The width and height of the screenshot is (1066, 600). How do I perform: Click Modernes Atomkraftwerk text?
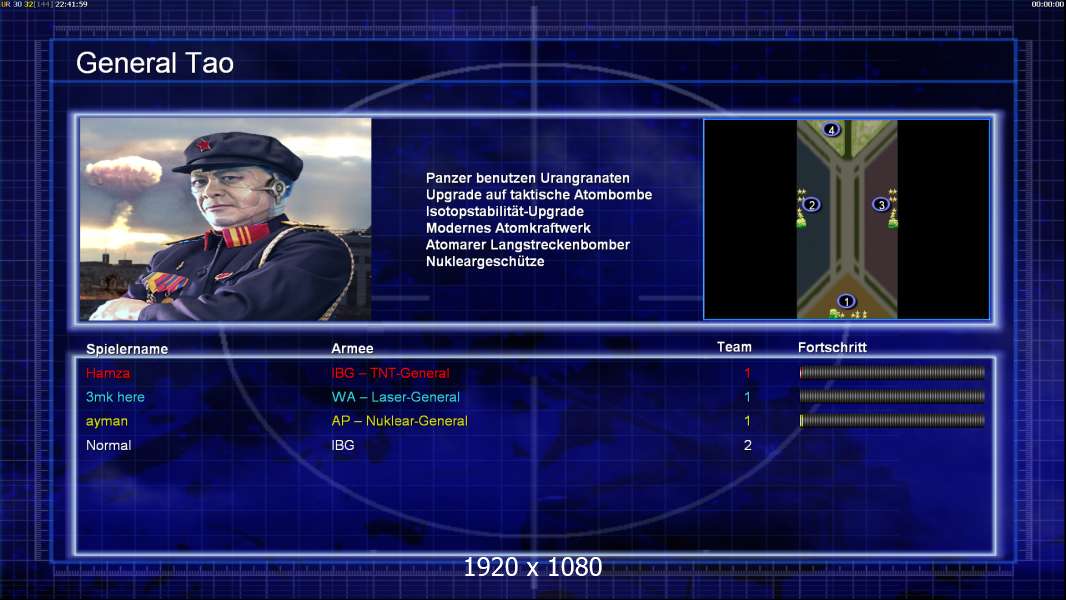[508, 228]
